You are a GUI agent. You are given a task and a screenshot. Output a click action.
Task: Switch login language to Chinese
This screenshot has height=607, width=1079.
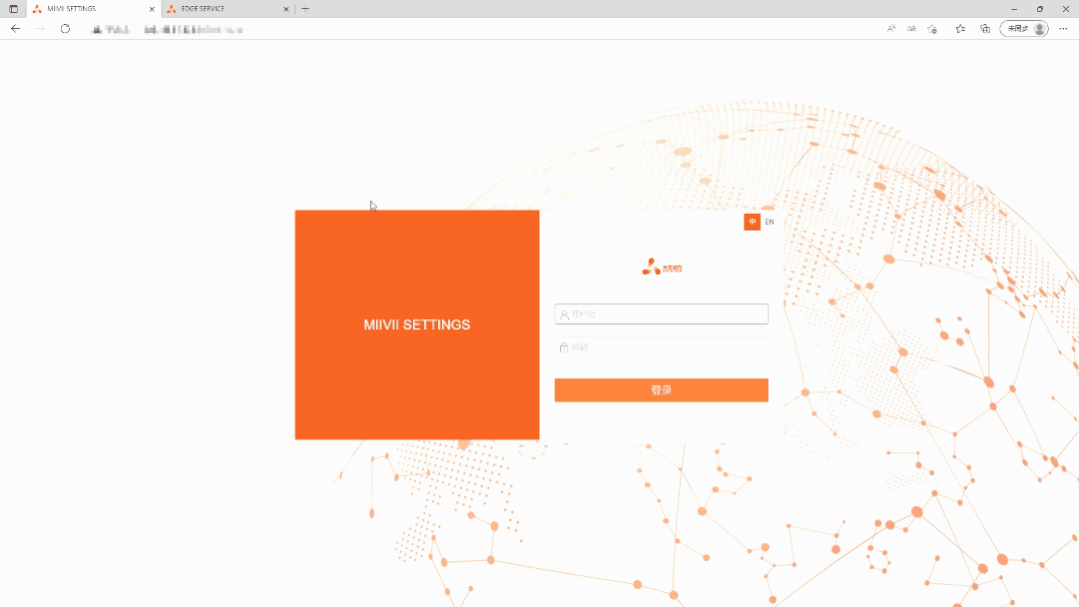click(x=752, y=222)
